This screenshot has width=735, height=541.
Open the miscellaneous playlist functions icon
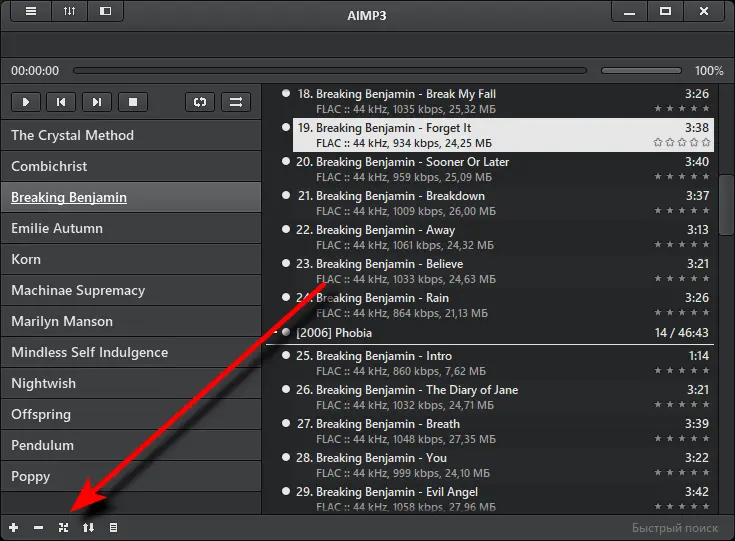point(63,527)
